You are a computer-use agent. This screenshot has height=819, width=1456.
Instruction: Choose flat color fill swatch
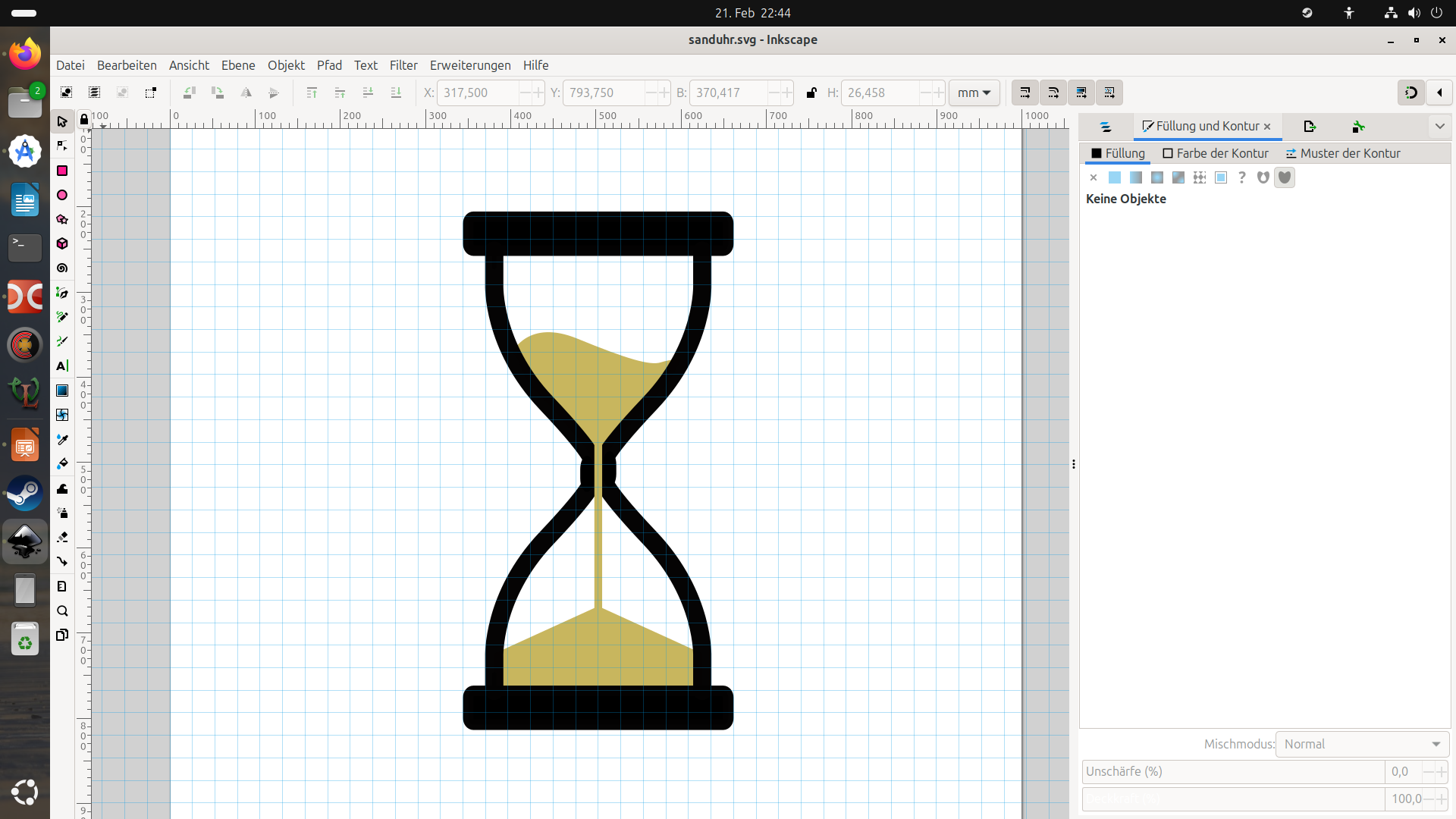click(x=1114, y=177)
